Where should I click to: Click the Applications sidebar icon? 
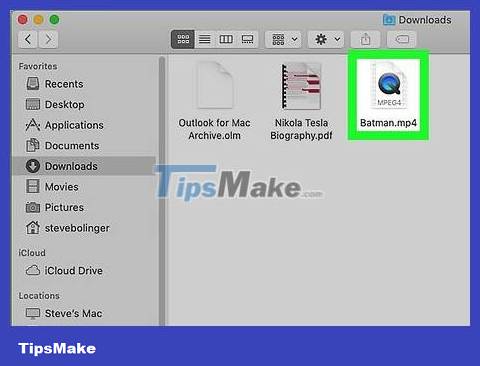[x=33, y=125]
